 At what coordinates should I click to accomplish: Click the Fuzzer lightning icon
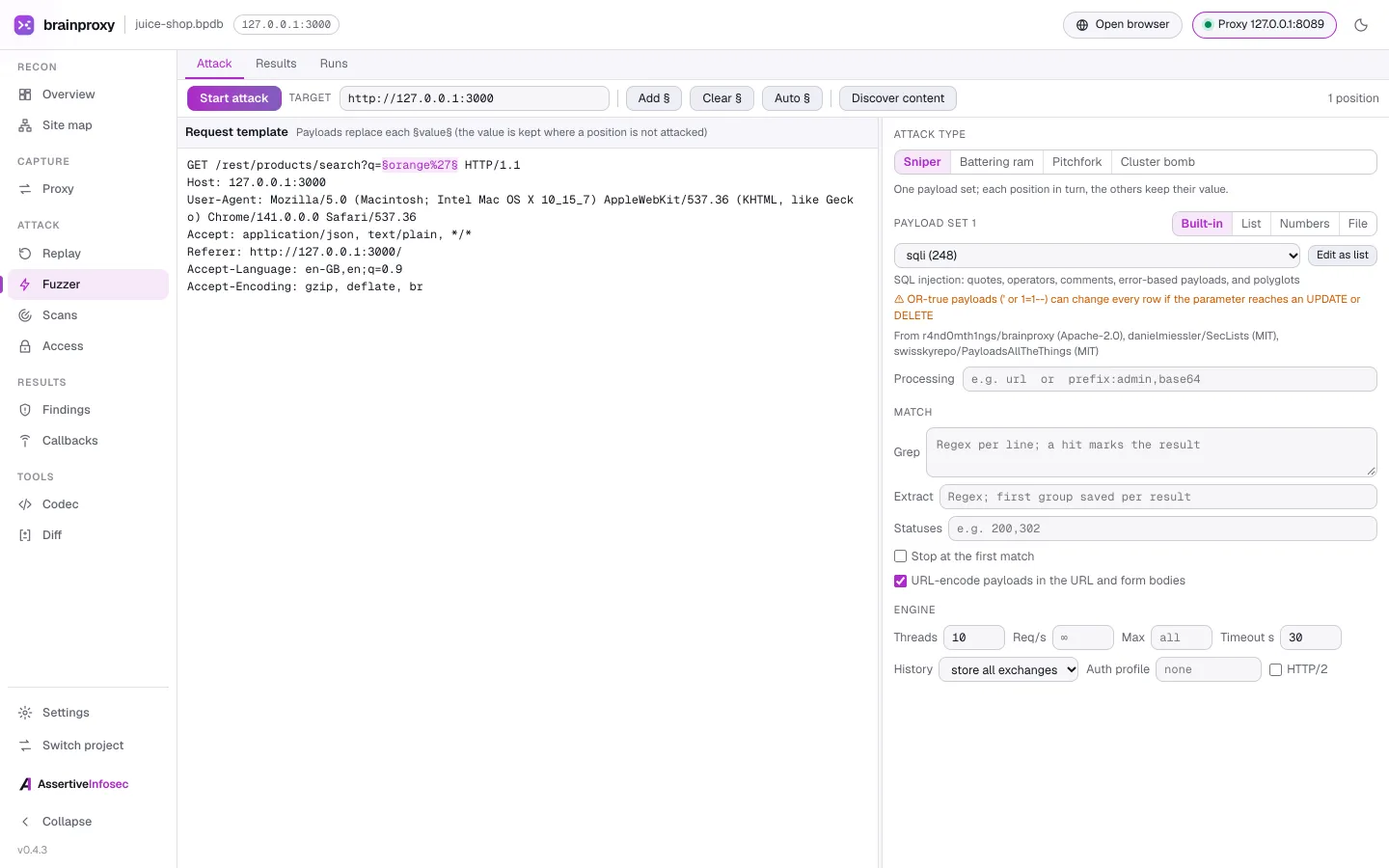[25, 285]
